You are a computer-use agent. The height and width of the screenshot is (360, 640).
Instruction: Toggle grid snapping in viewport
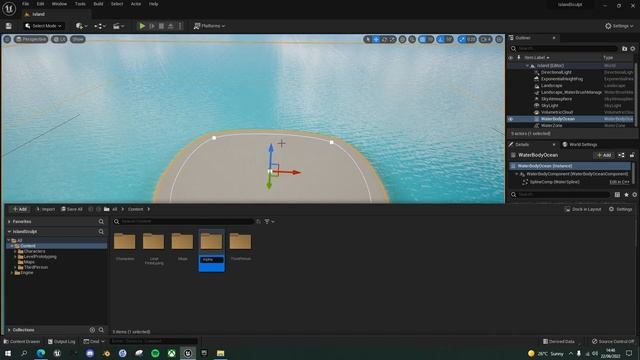point(423,39)
